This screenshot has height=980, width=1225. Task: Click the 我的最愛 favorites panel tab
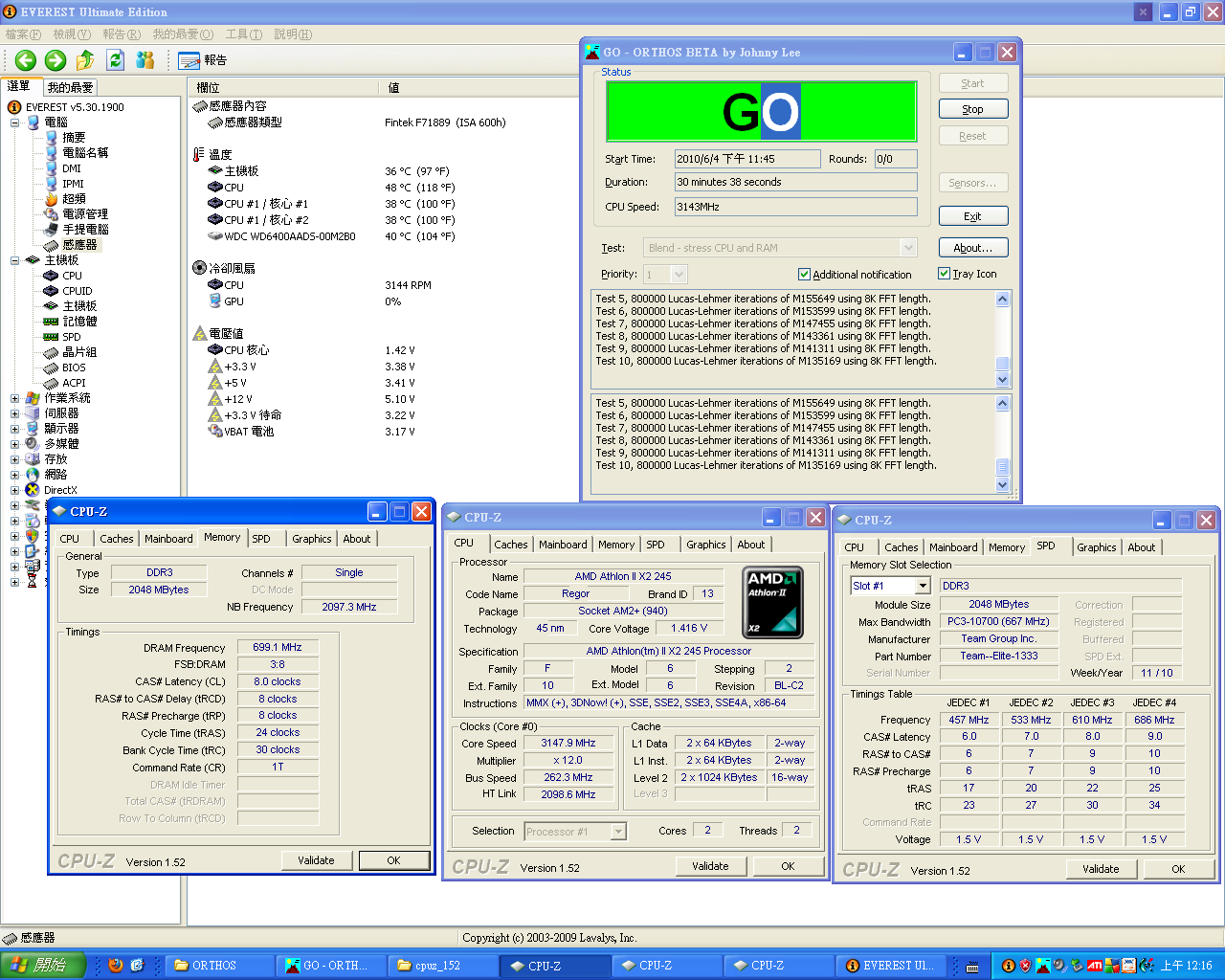70,87
